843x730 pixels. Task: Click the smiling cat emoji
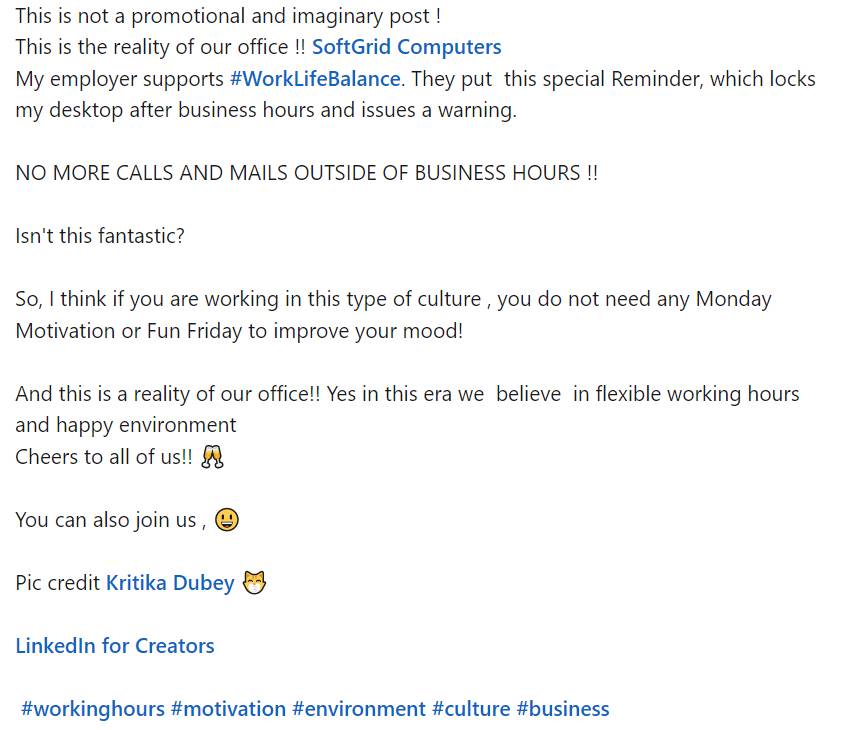[x=254, y=583]
